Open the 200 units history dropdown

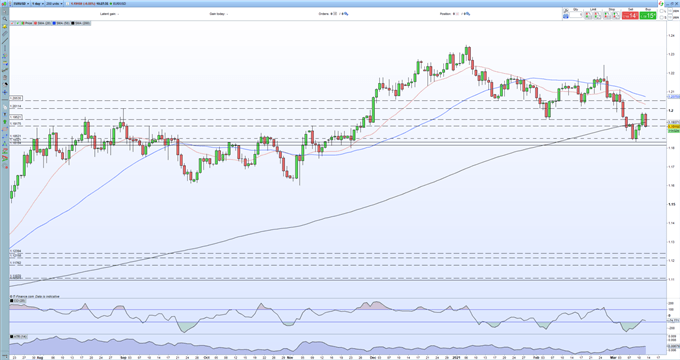click(x=54, y=3)
